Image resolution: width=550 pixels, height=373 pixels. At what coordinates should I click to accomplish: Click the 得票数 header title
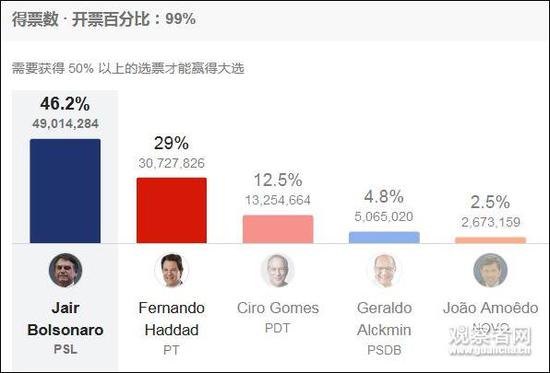(35, 19)
